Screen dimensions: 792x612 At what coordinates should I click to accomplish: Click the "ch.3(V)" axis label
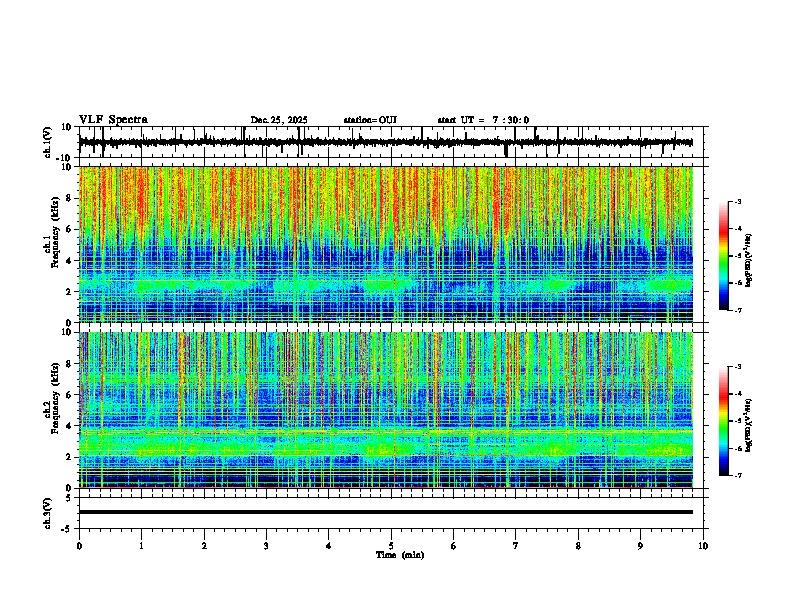(48, 513)
